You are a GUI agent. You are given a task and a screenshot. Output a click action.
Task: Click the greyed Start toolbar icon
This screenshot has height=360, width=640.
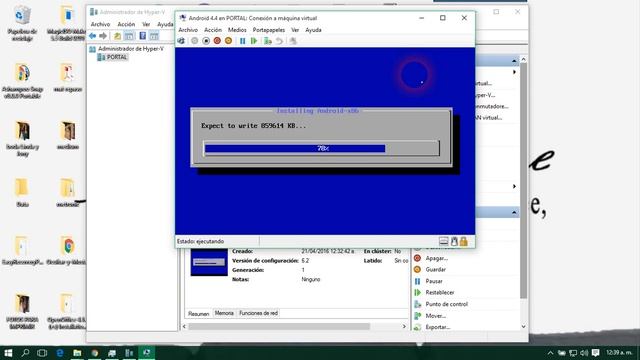[195, 41]
